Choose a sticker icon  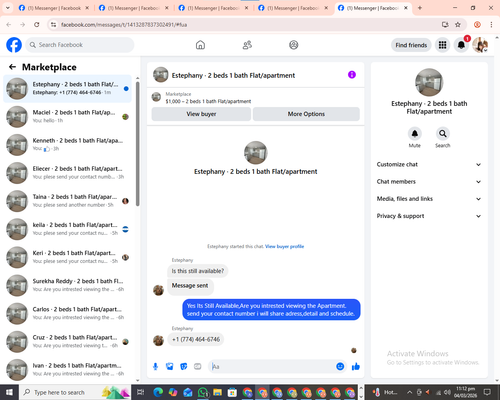click(x=184, y=367)
